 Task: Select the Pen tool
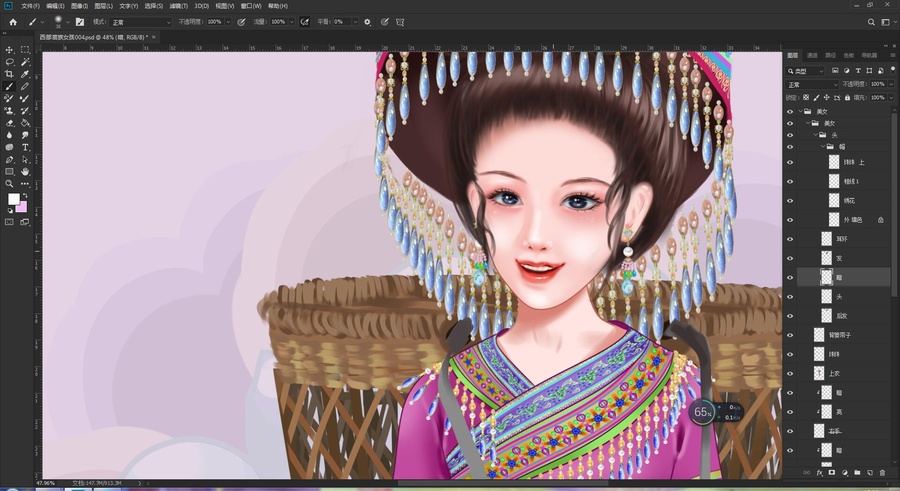pos(9,160)
